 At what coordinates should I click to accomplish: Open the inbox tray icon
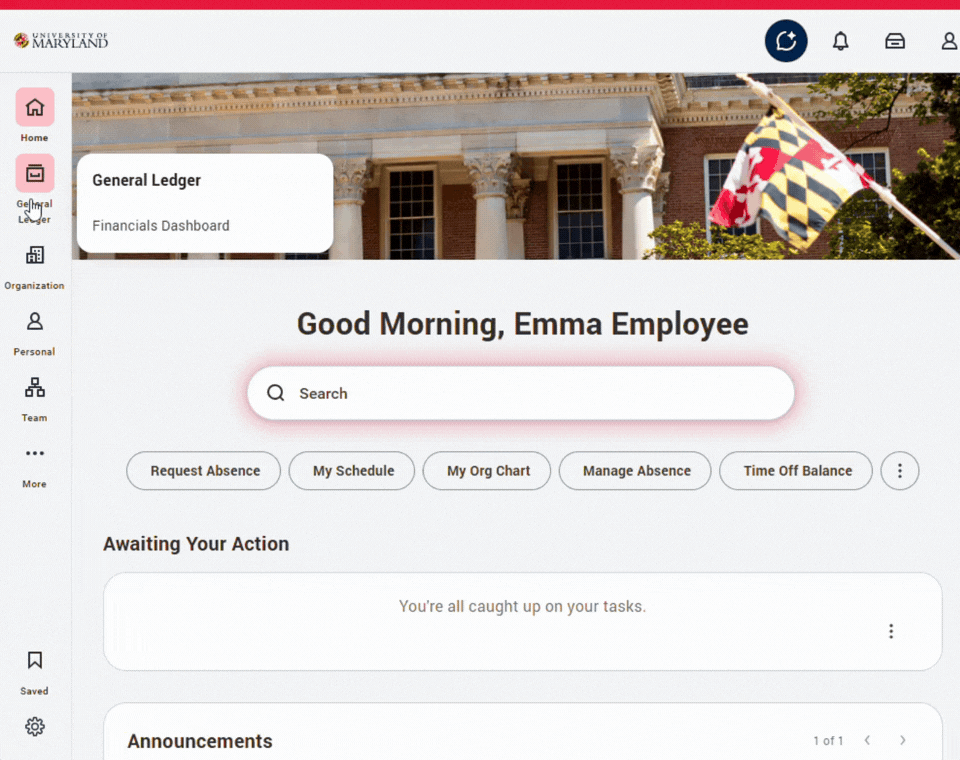click(x=895, y=41)
